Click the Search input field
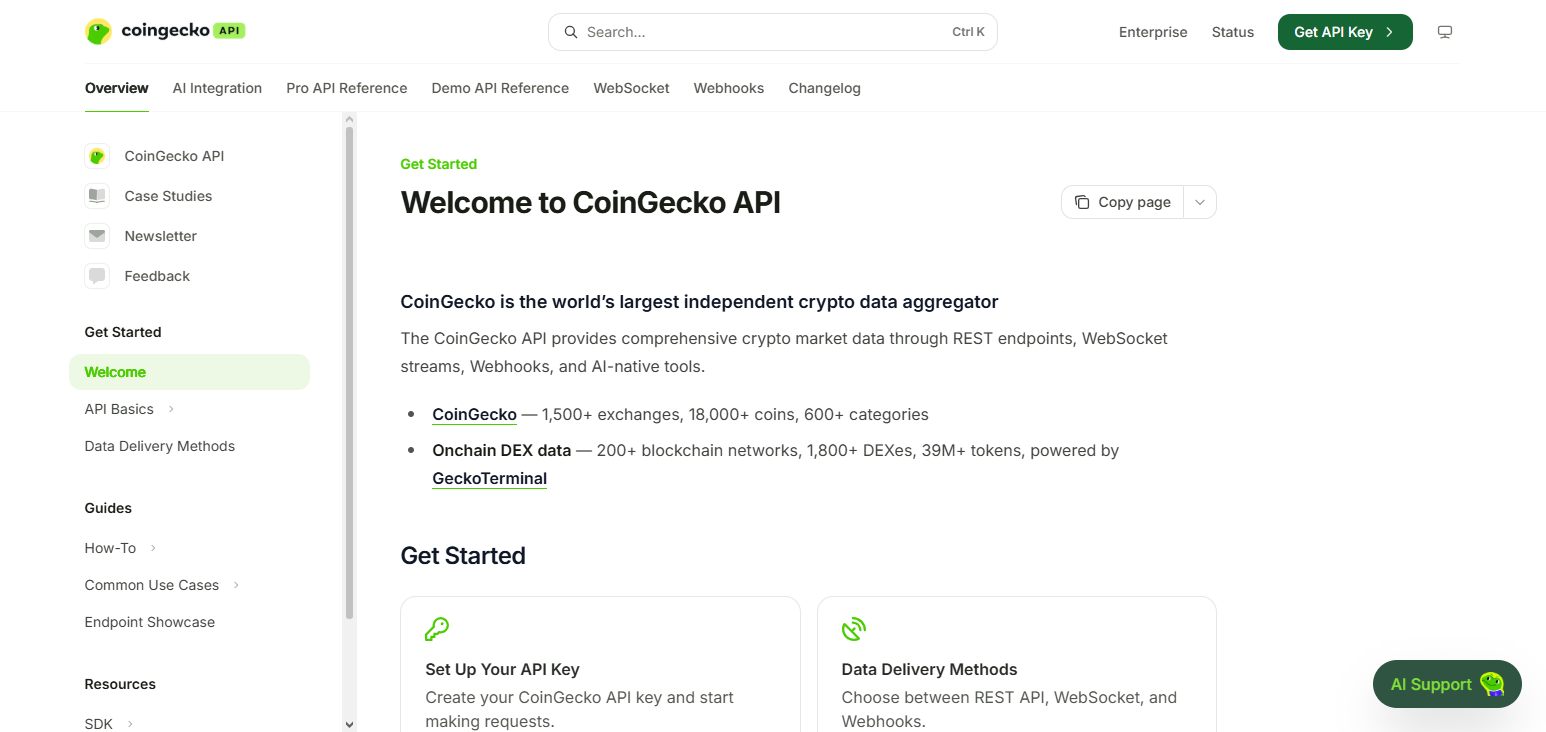The height and width of the screenshot is (732, 1546). [773, 32]
